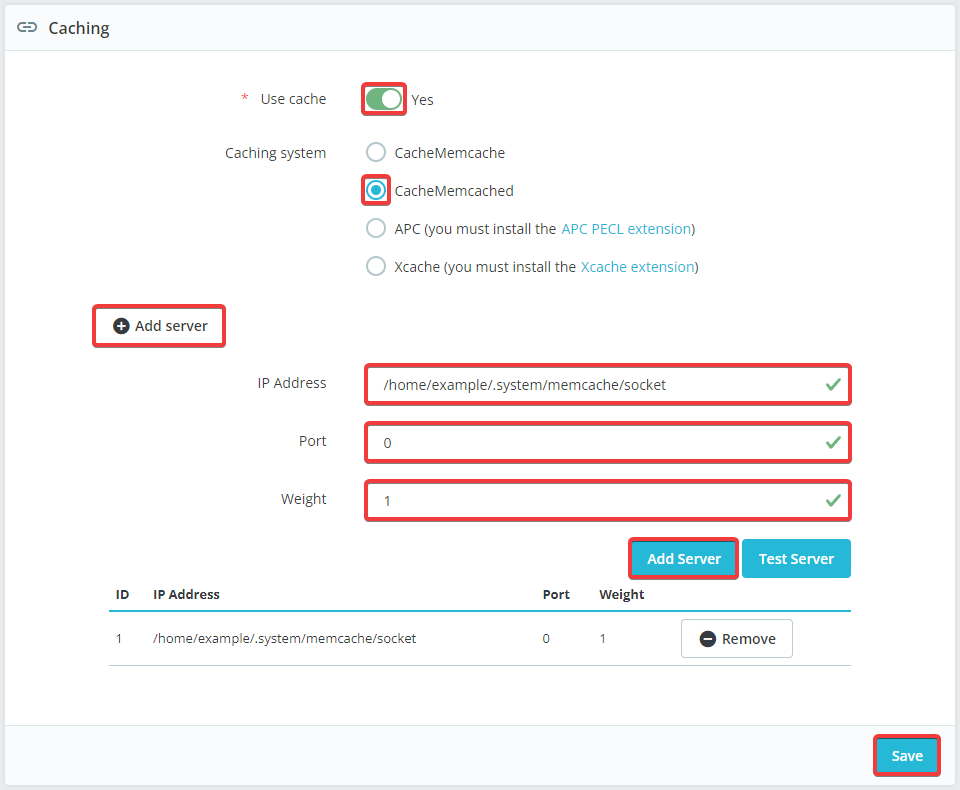Click the server ID 1 socket path row
Image resolution: width=960 pixels, height=790 pixels.
click(284, 638)
